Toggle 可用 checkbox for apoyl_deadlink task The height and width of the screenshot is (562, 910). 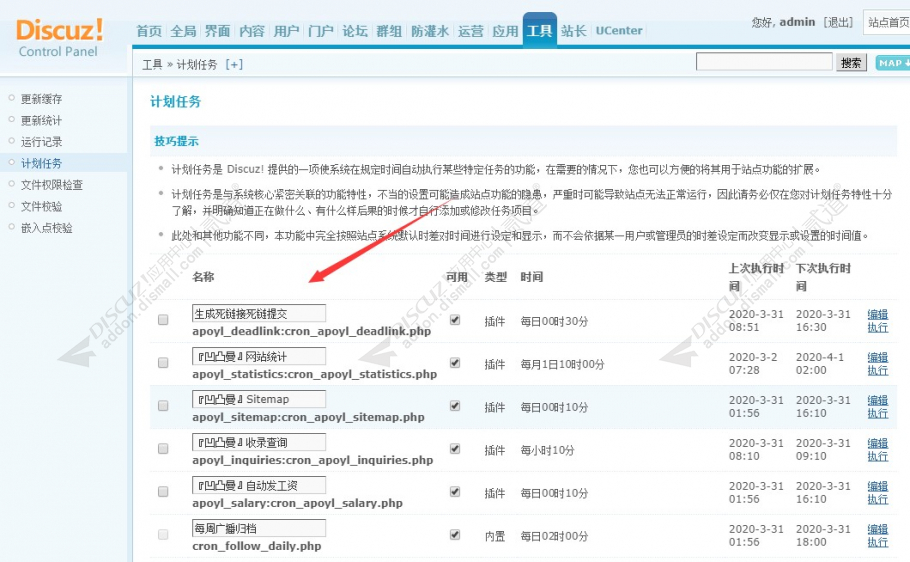[455, 320]
